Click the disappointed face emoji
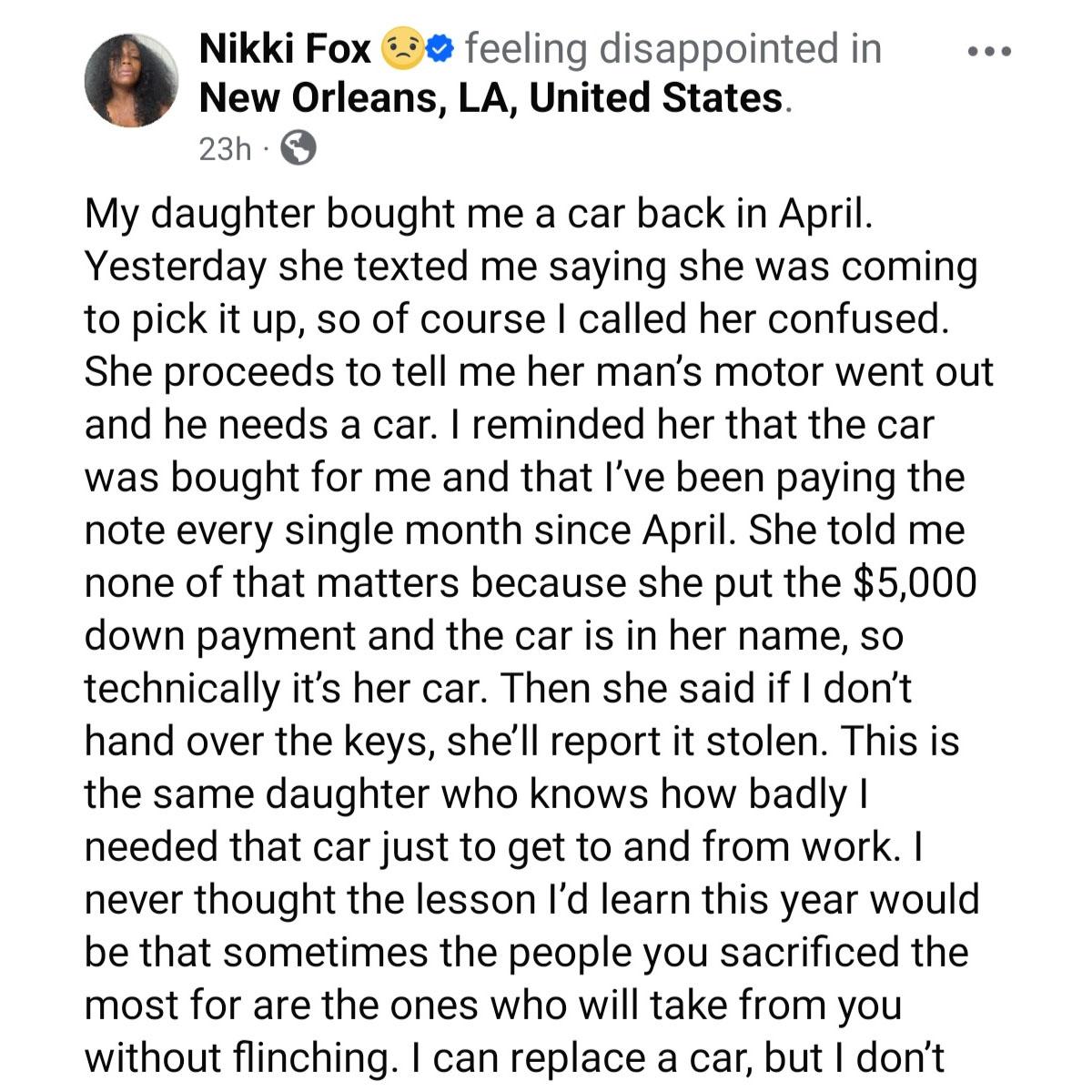Viewport: 1092px width, 1092px height. 399,48
